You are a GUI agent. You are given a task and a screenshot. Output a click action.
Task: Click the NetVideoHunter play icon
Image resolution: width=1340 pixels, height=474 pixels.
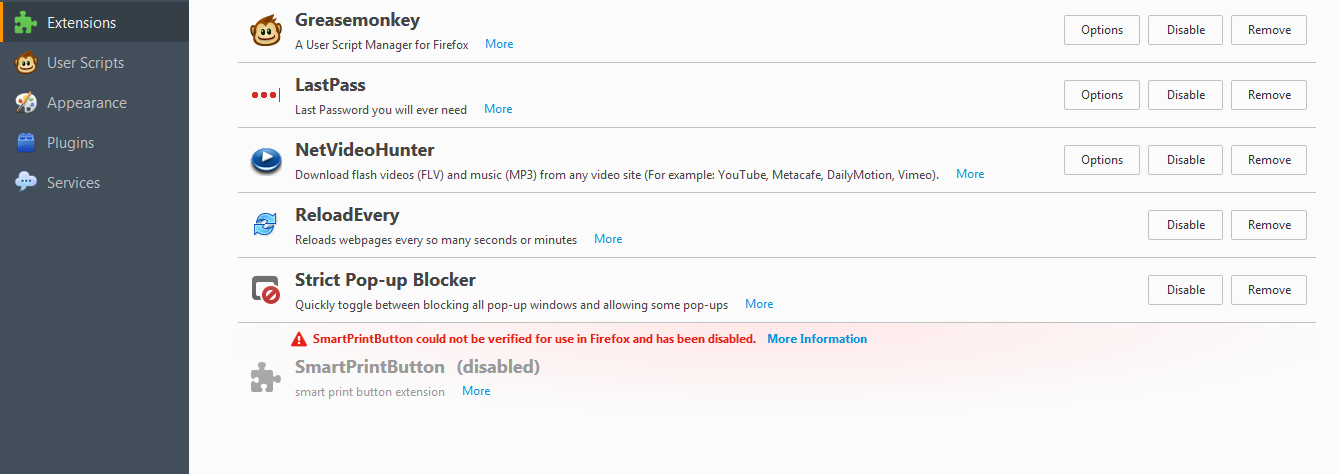[265, 160]
